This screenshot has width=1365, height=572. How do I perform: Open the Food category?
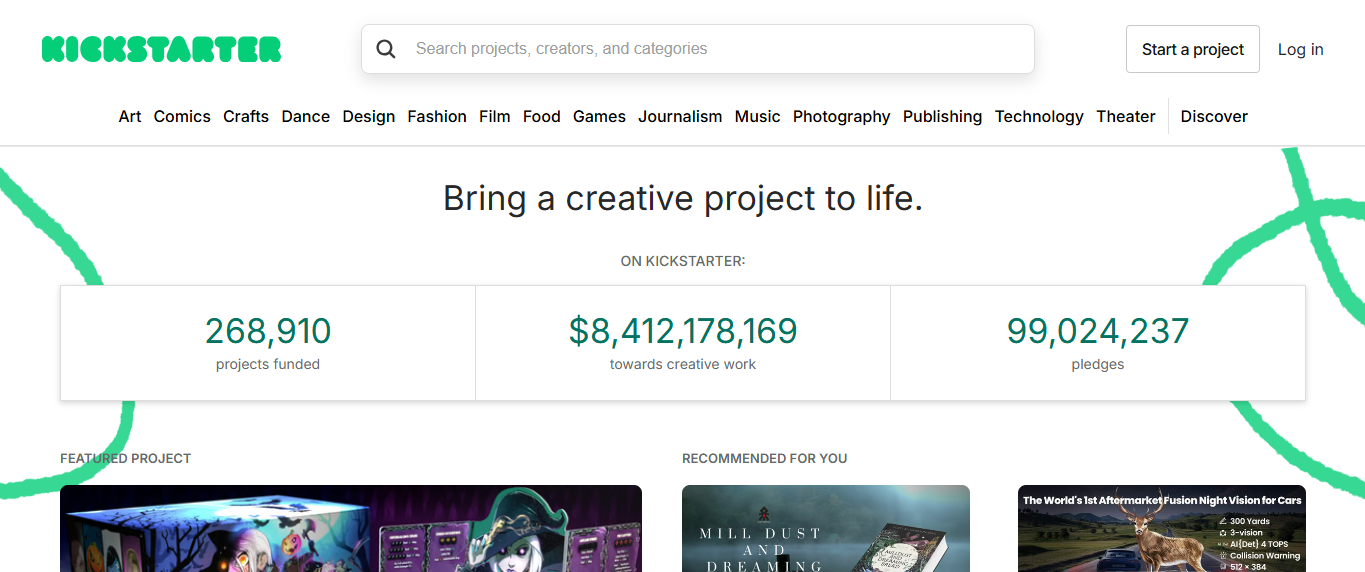click(542, 116)
